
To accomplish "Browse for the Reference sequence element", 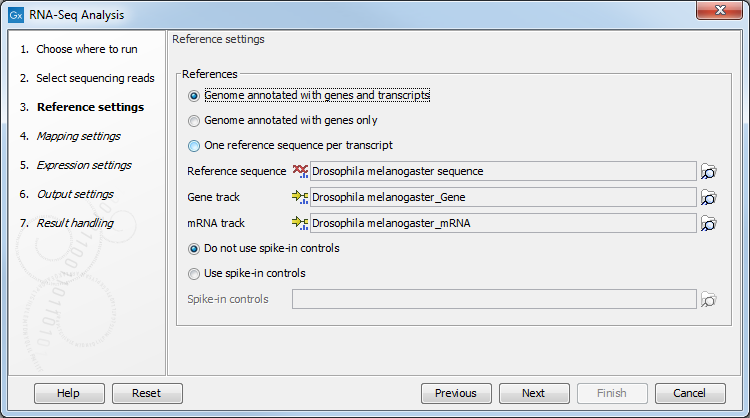I will 708,171.
